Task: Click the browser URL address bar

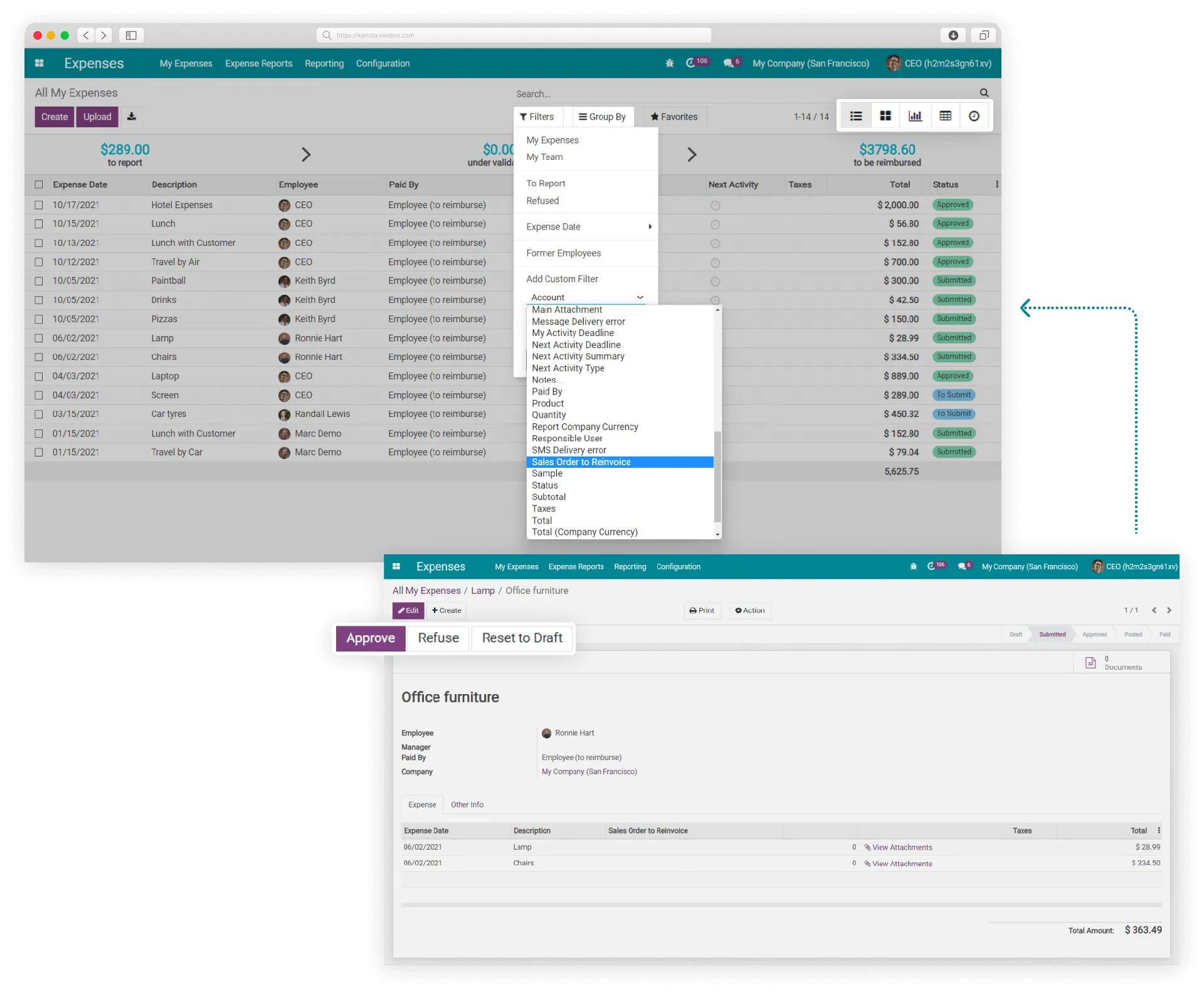Action: pyautogui.click(x=514, y=35)
